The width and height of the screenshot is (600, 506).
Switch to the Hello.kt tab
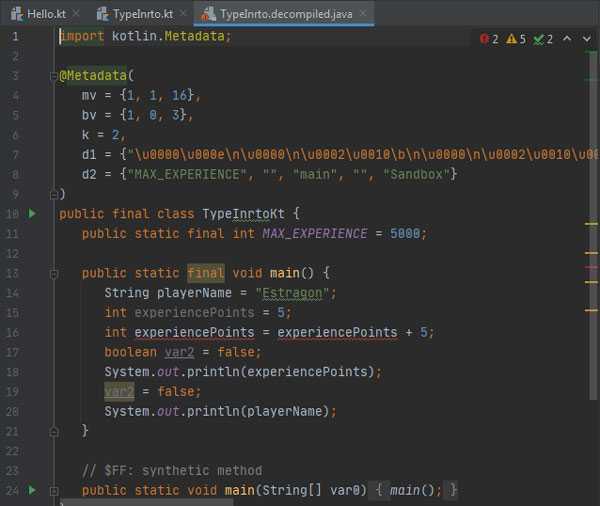tap(46, 14)
